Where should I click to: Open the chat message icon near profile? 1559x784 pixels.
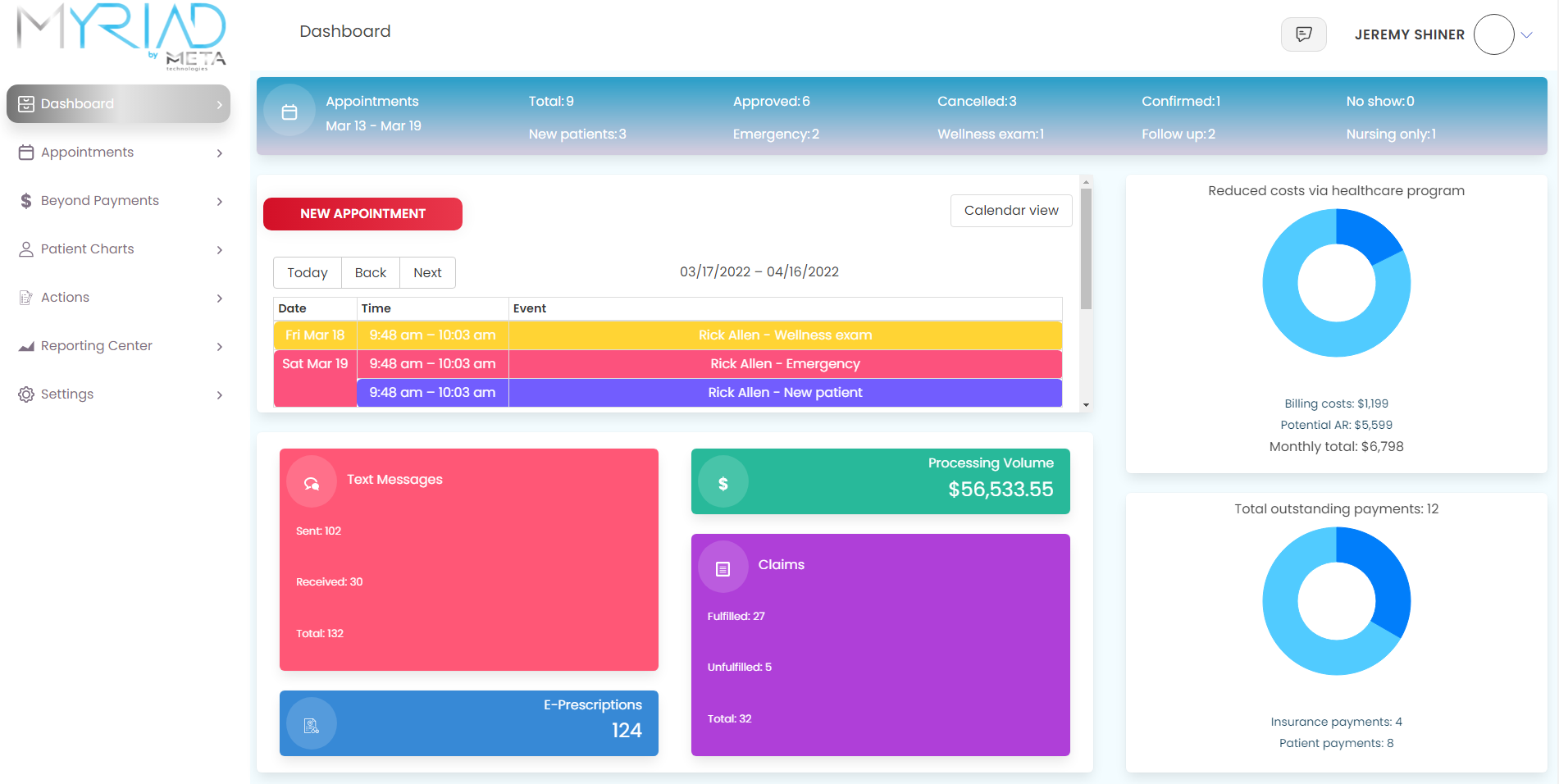(x=1303, y=34)
